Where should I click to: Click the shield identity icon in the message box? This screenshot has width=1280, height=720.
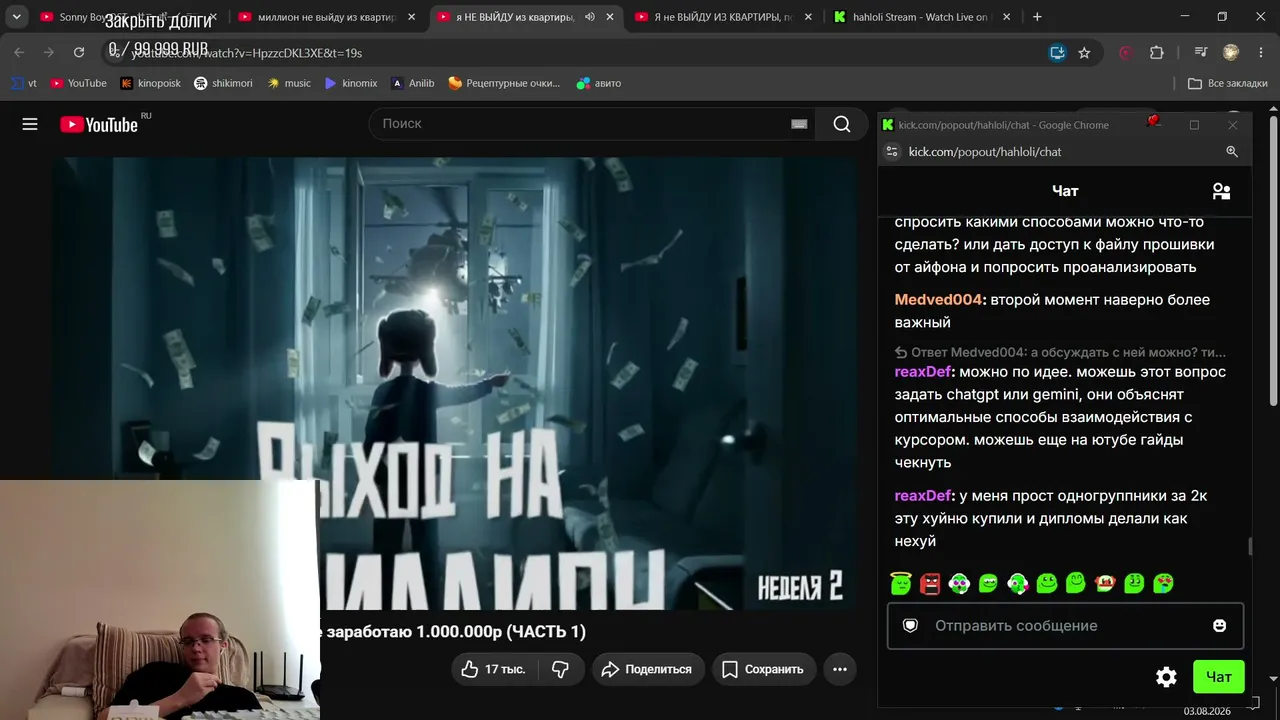pos(910,626)
